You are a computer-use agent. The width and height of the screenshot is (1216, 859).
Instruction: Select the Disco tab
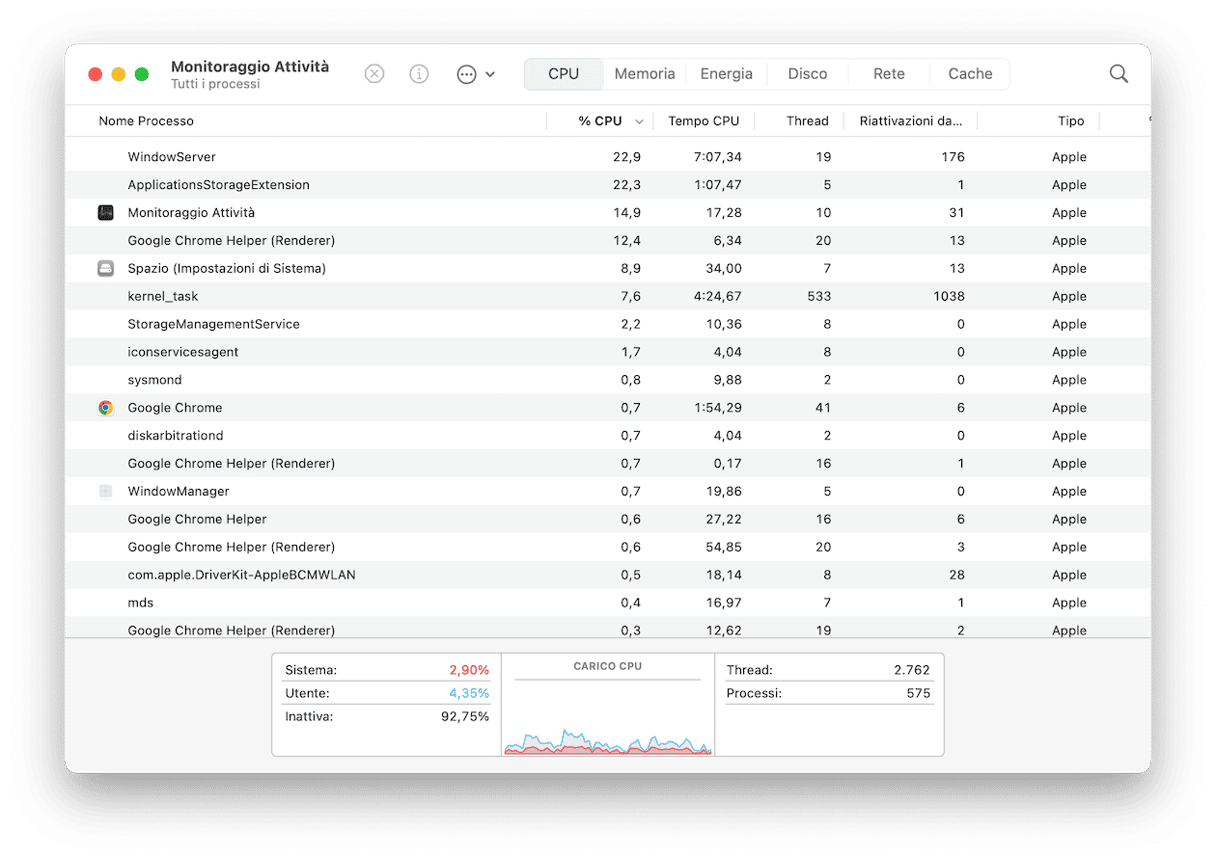pyautogui.click(x=807, y=74)
